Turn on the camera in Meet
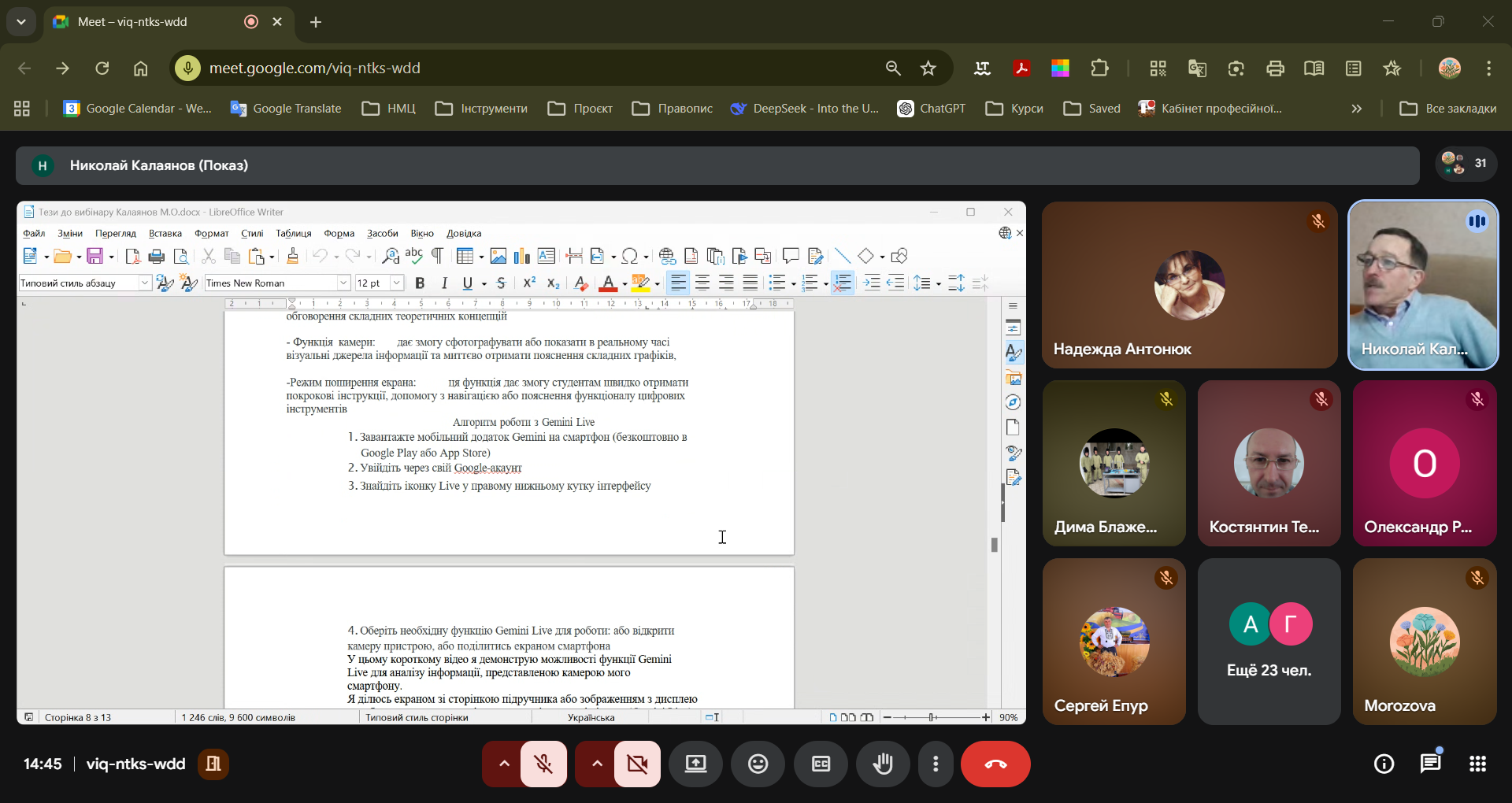 (637, 764)
